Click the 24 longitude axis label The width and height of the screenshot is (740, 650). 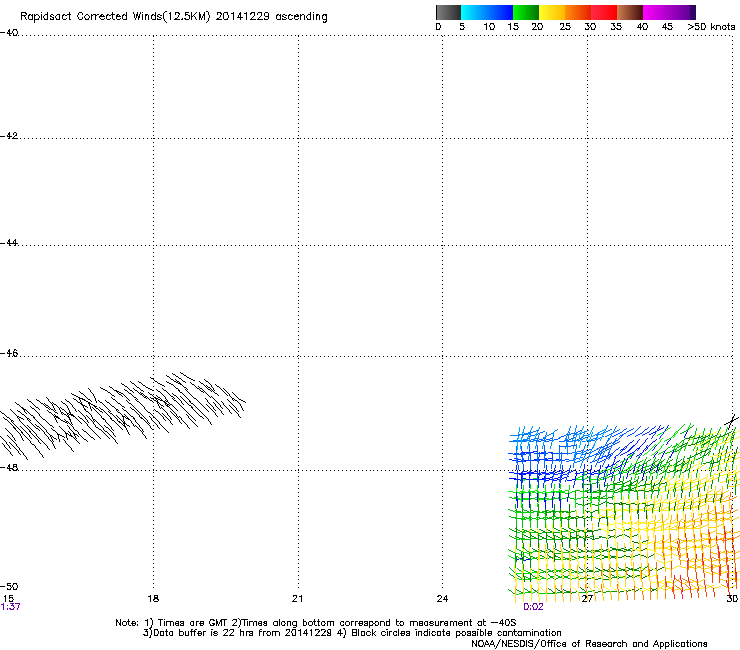(442, 599)
